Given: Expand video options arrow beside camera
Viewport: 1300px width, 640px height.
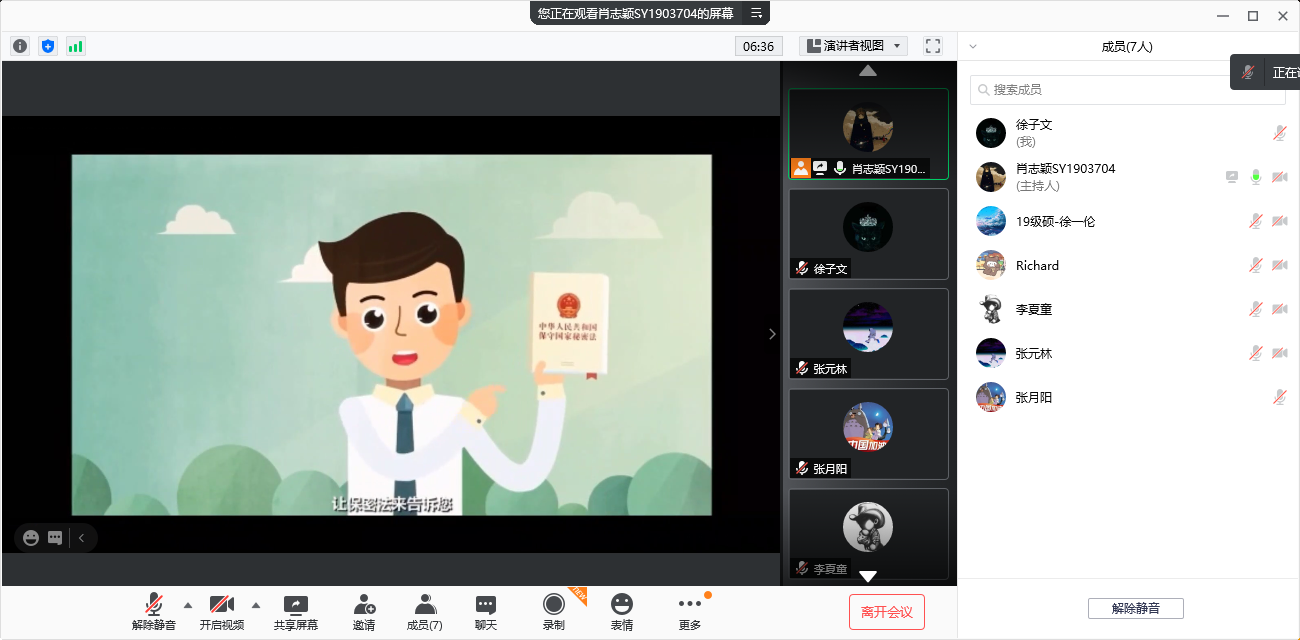Looking at the screenshot, I should point(256,604).
